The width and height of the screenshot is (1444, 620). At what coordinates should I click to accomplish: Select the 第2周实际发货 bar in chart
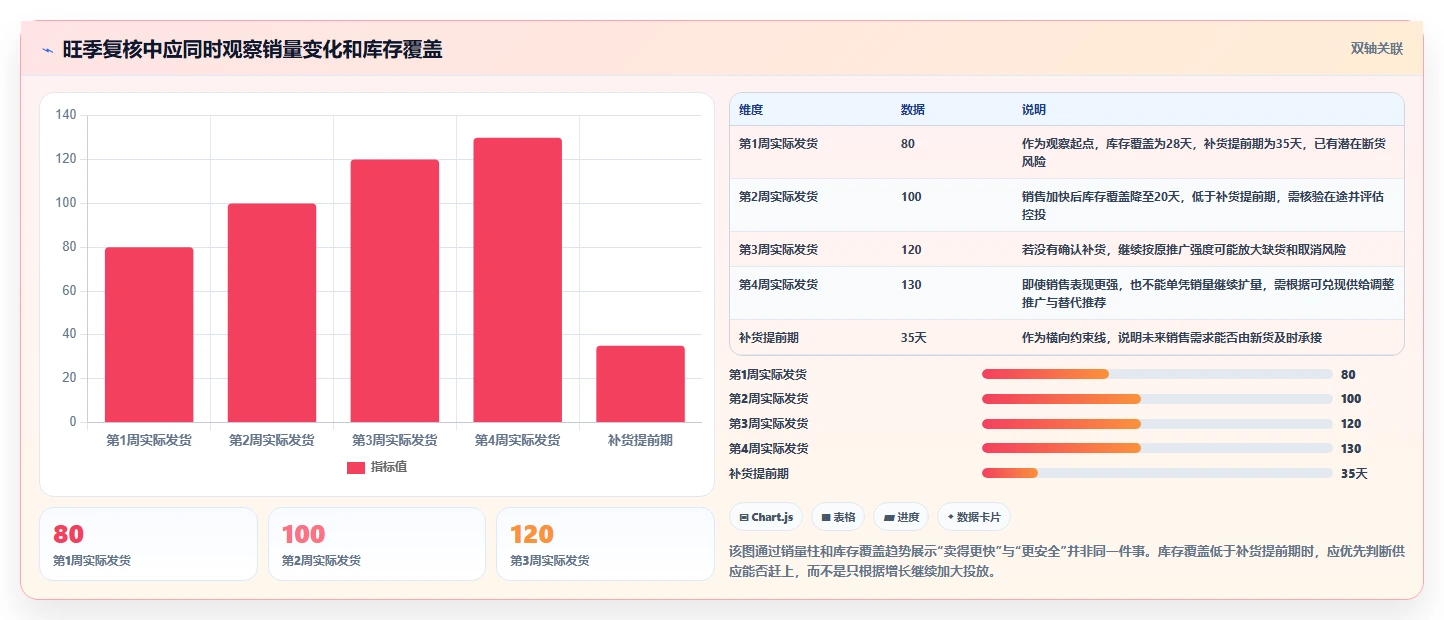tap(272, 313)
